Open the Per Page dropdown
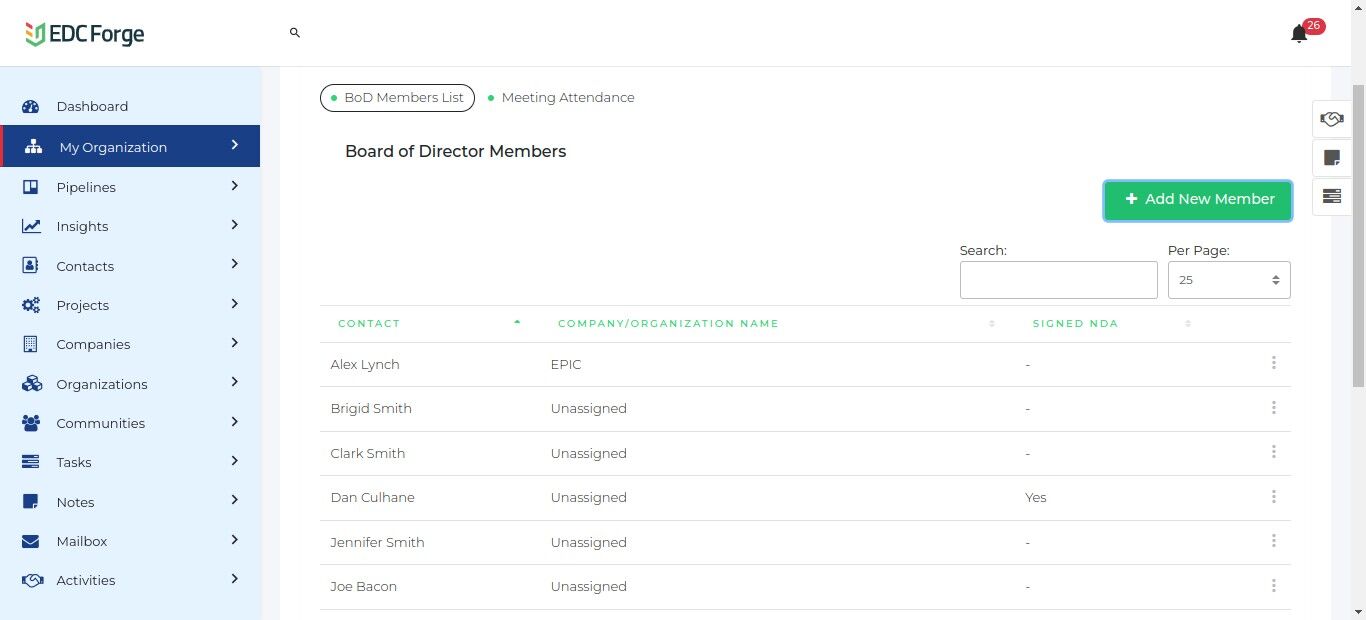This screenshot has width=1366, height=620. tap(1228, 280)
